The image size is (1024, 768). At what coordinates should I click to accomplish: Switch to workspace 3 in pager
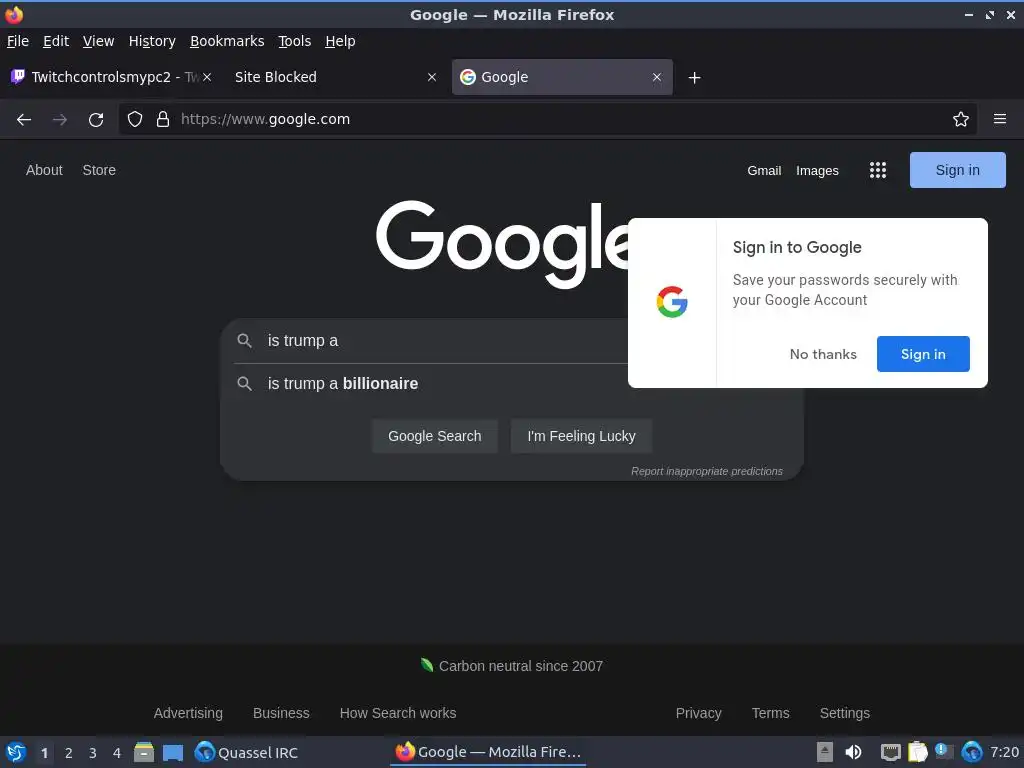coord(93,753)
